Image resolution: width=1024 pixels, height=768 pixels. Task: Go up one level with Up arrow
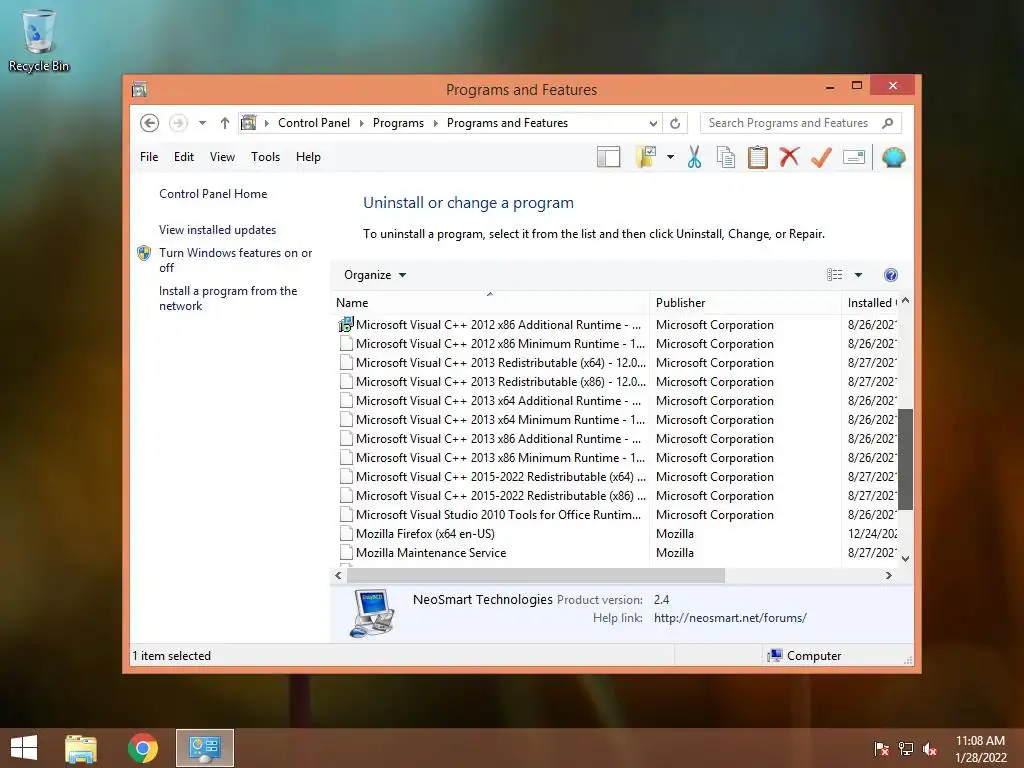[225, 123]
